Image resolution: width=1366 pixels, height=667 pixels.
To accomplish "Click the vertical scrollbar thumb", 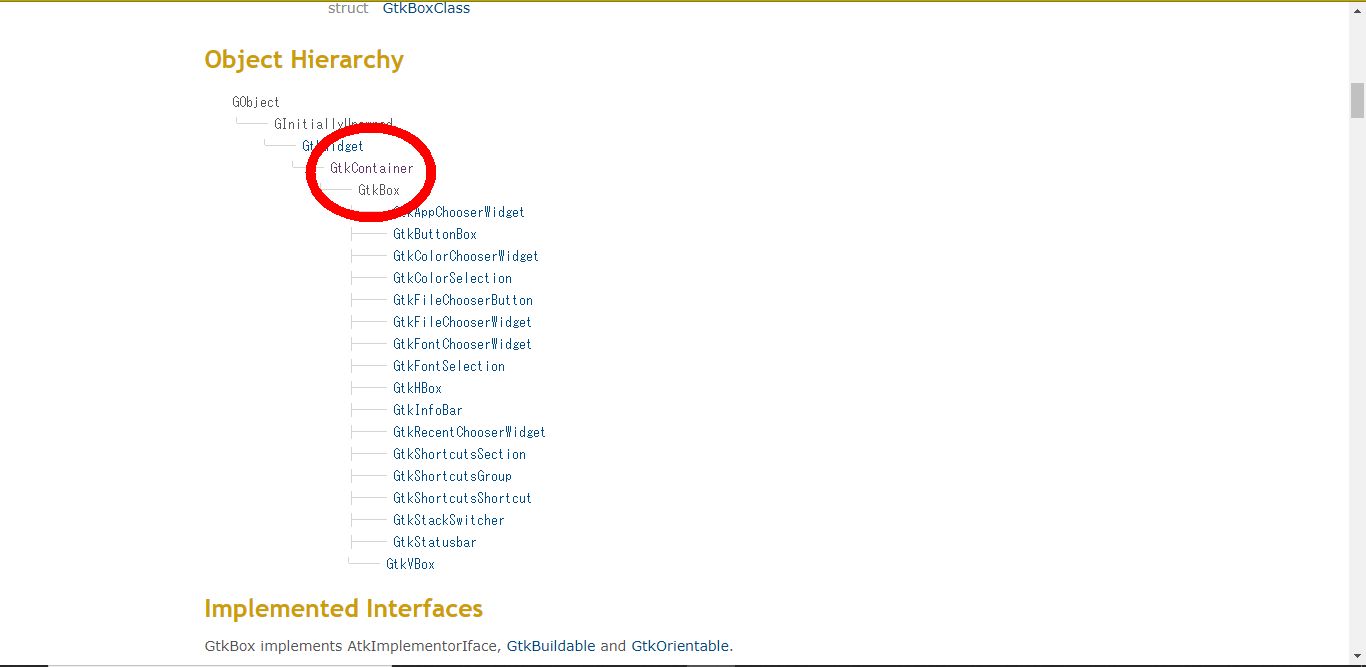I will 1357,100.
